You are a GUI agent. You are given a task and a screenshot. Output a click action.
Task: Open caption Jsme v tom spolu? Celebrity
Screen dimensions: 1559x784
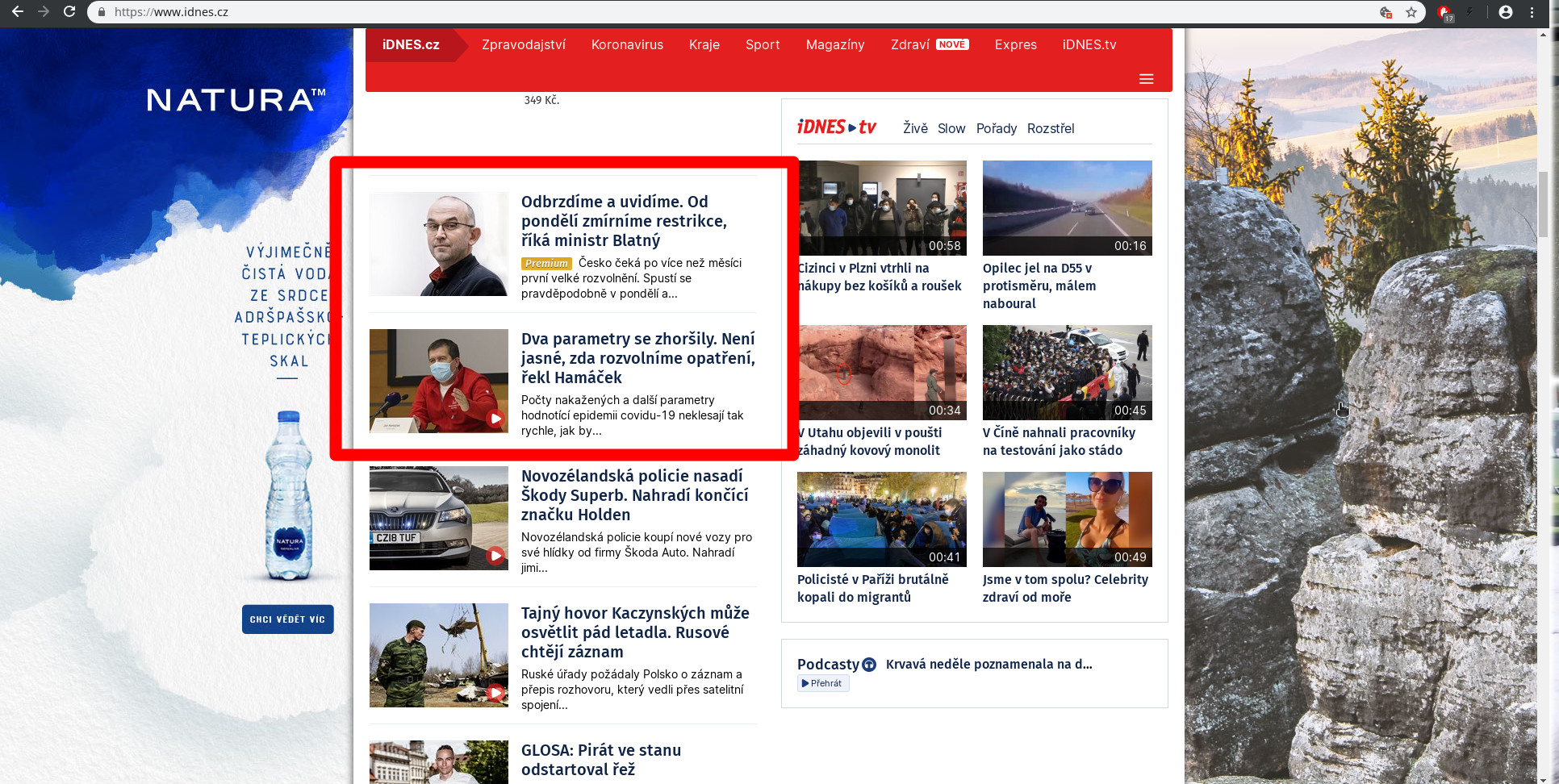tap(1065, 588)
